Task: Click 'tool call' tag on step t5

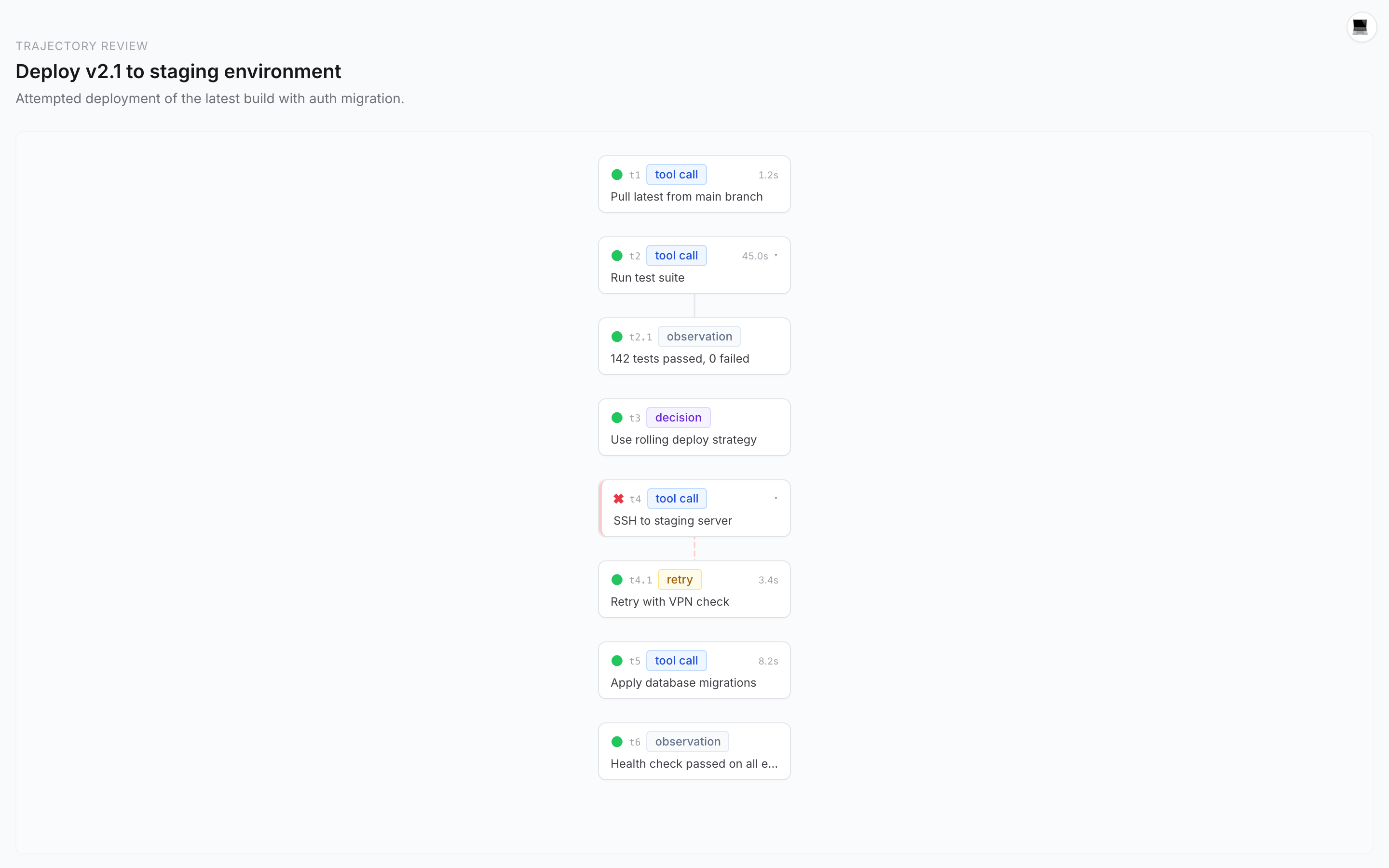Action: pos(676,660)
